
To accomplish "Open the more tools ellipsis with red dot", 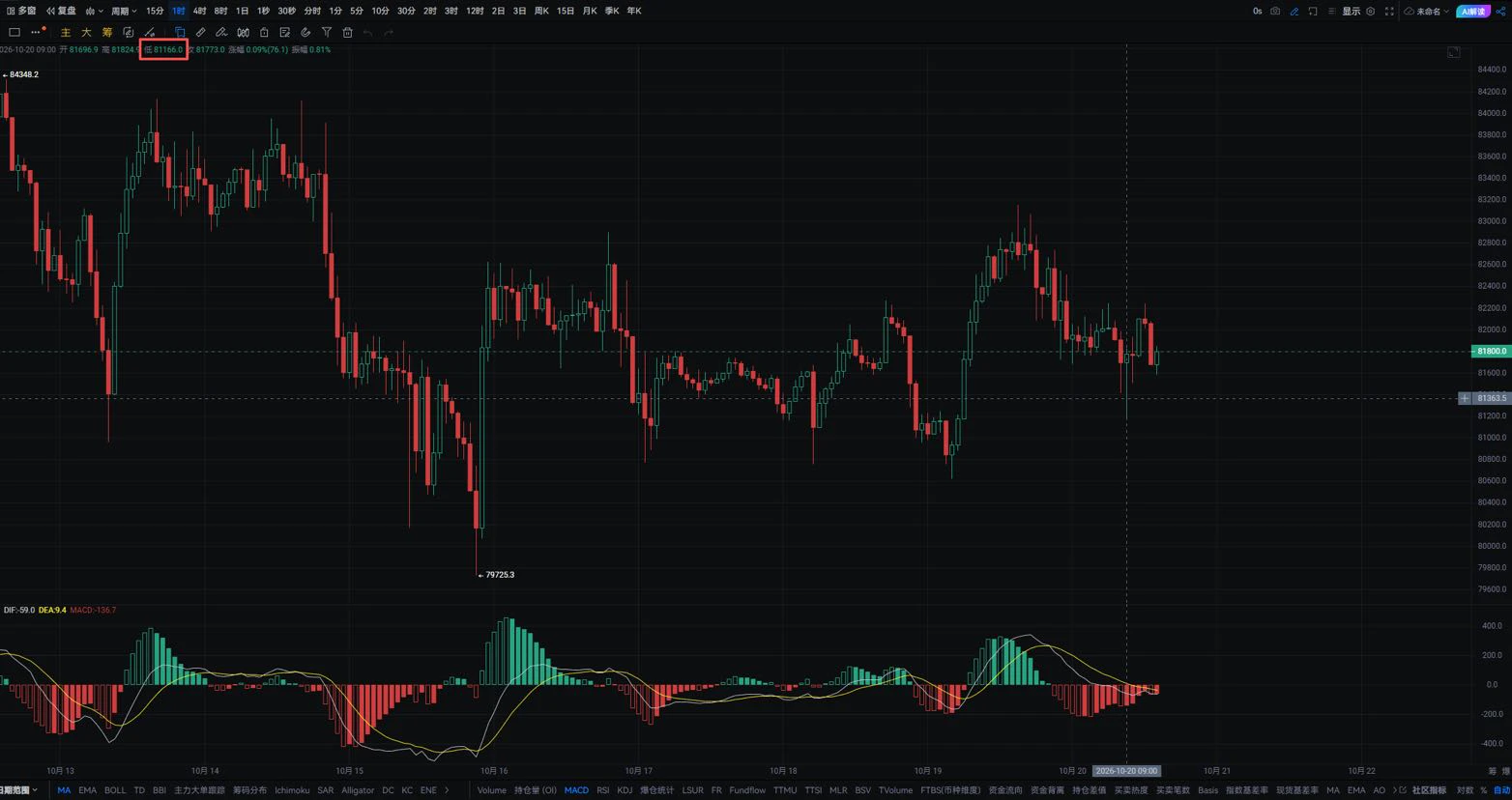I will [38, 32].
